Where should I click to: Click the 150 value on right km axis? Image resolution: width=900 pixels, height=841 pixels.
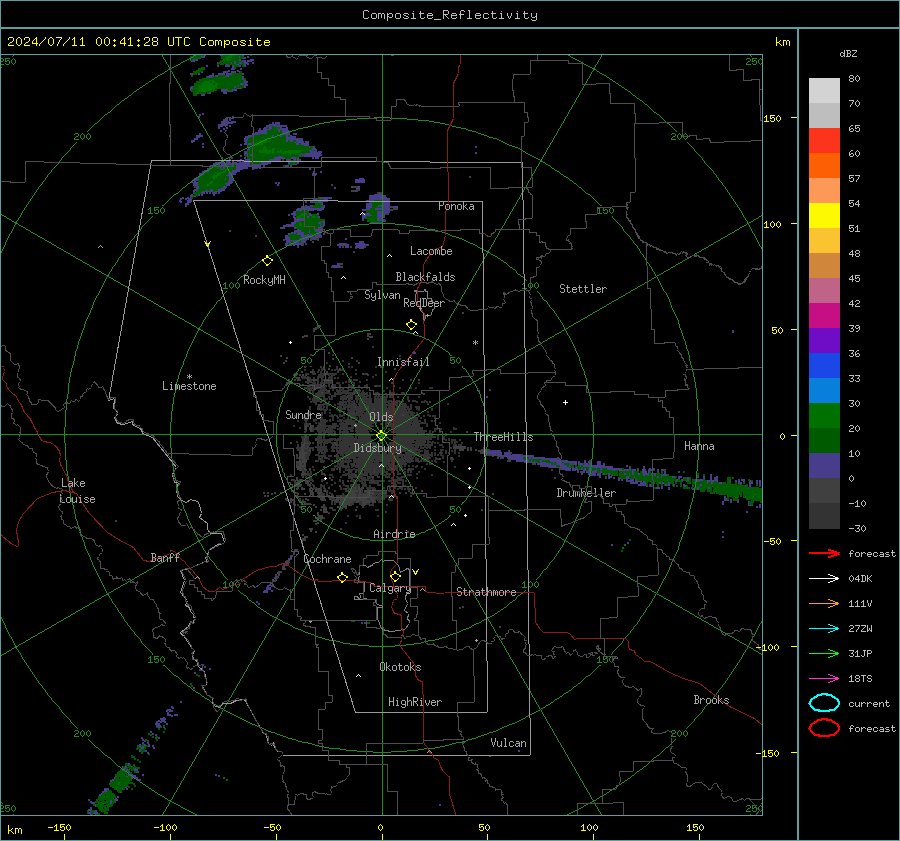[x=772, y=118]
